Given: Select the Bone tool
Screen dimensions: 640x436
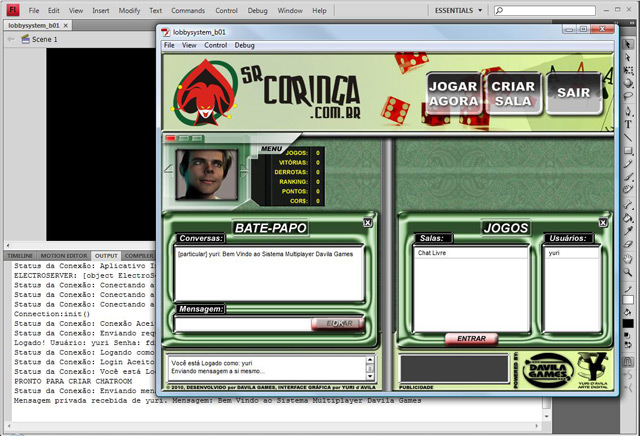Looking at the screenshot, I should click(x=628, y=205).
